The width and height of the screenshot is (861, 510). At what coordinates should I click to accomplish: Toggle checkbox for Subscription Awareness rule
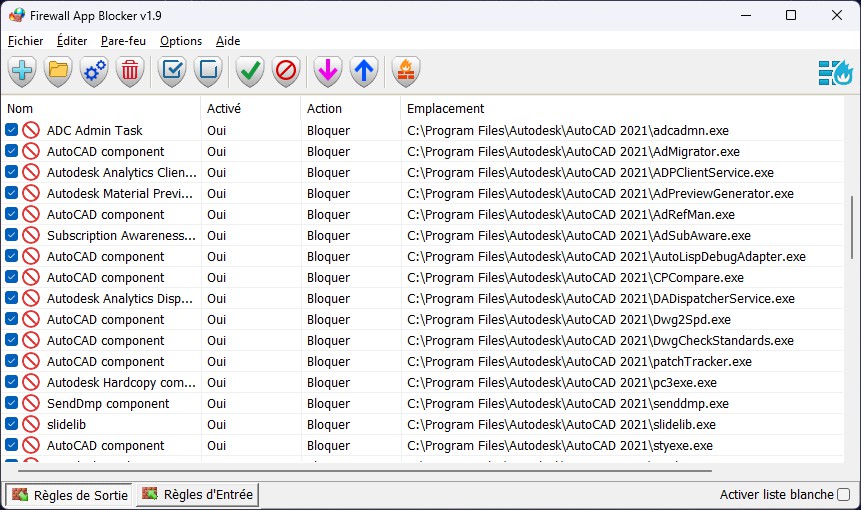pos(12,235)
